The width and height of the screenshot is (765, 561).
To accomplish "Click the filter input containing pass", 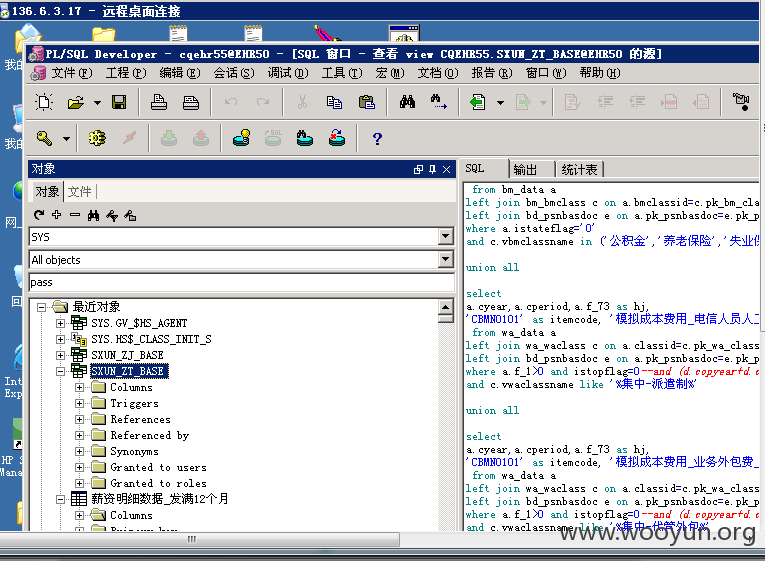I will tap(242, 282).
